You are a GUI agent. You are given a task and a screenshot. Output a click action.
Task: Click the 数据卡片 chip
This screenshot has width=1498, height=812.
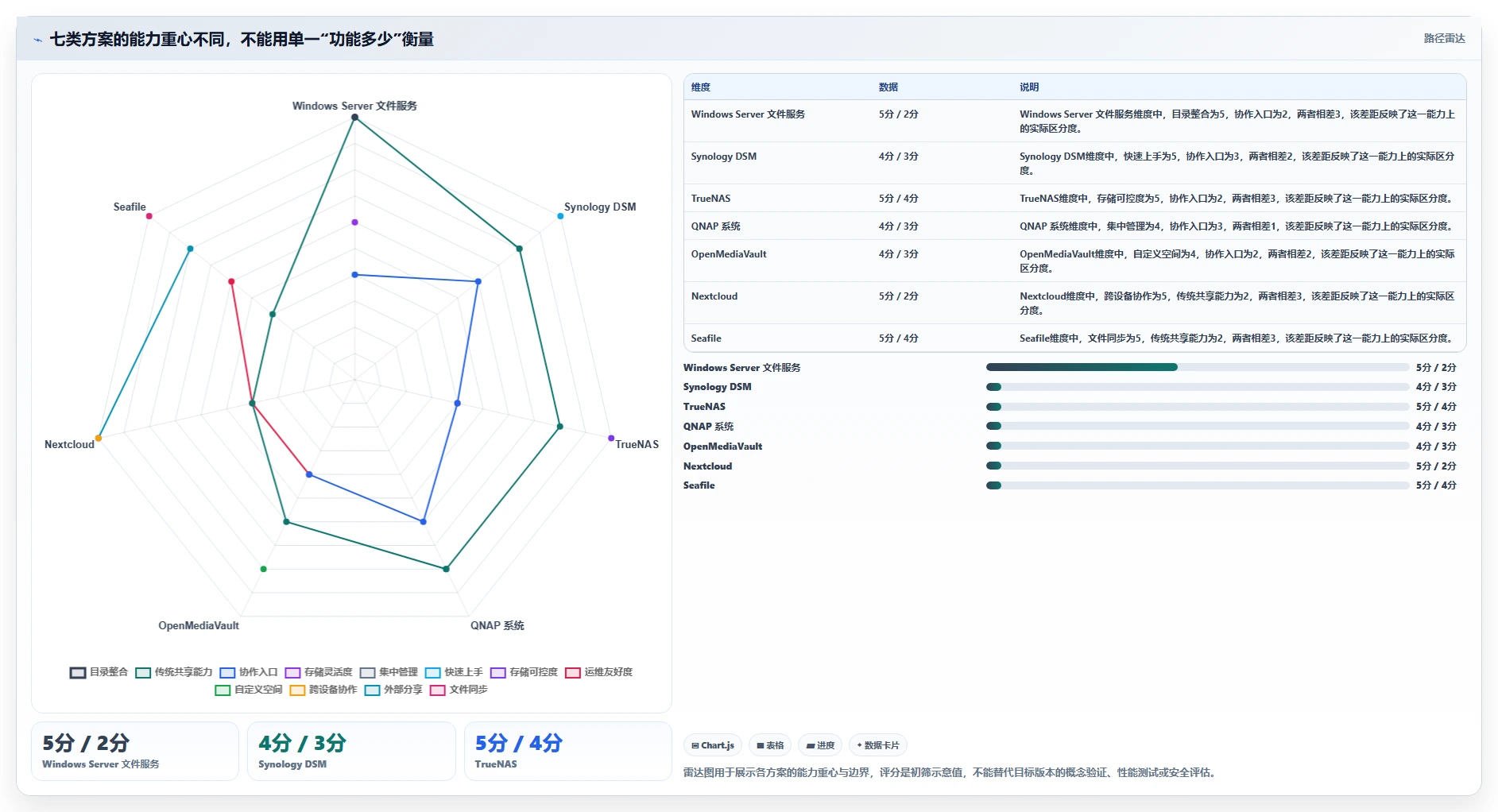click(878, 745)
